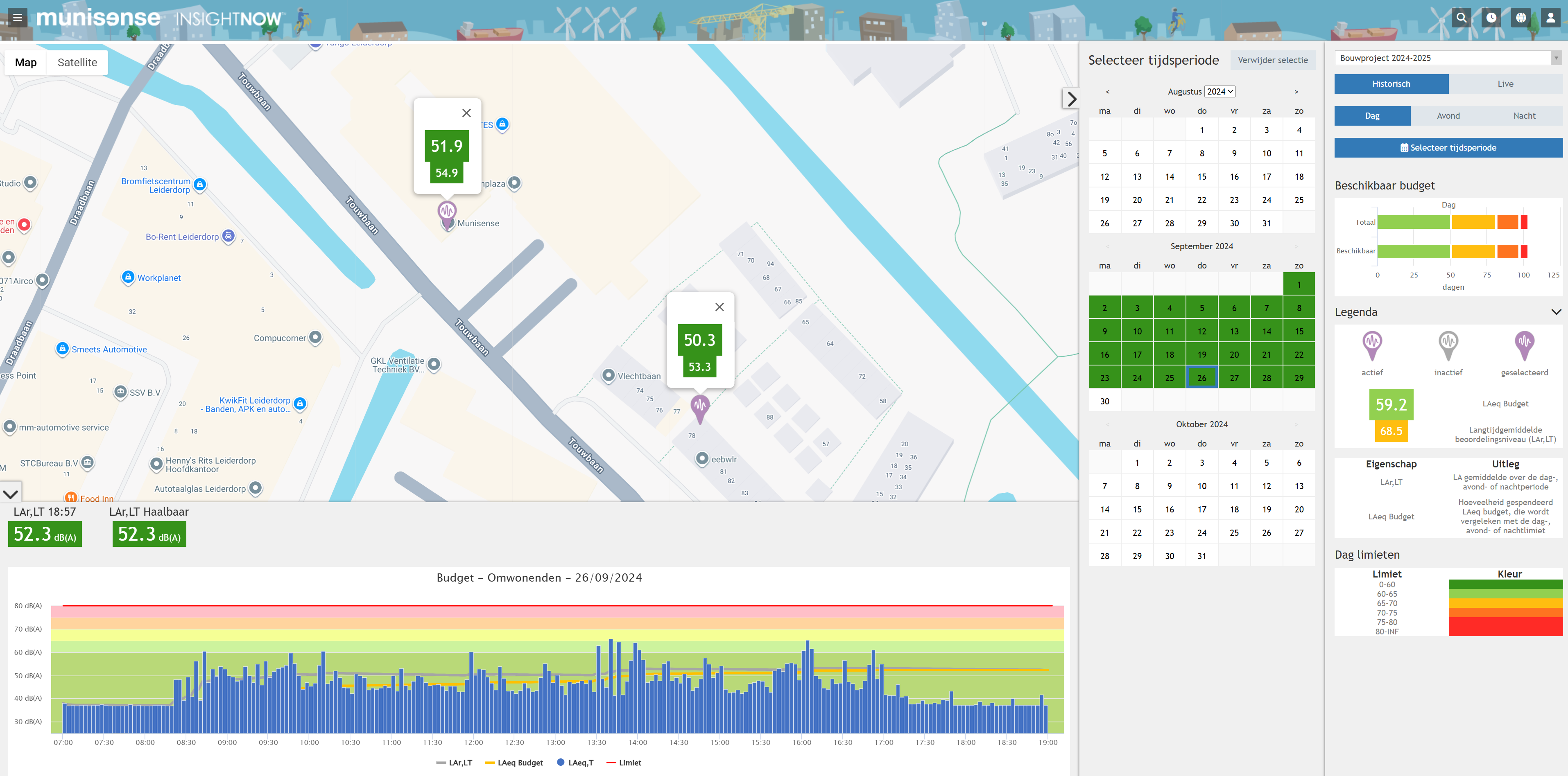Screen dimensions: 1568x776
Task: Click the globe language icon
Action: click(1520, 18)
